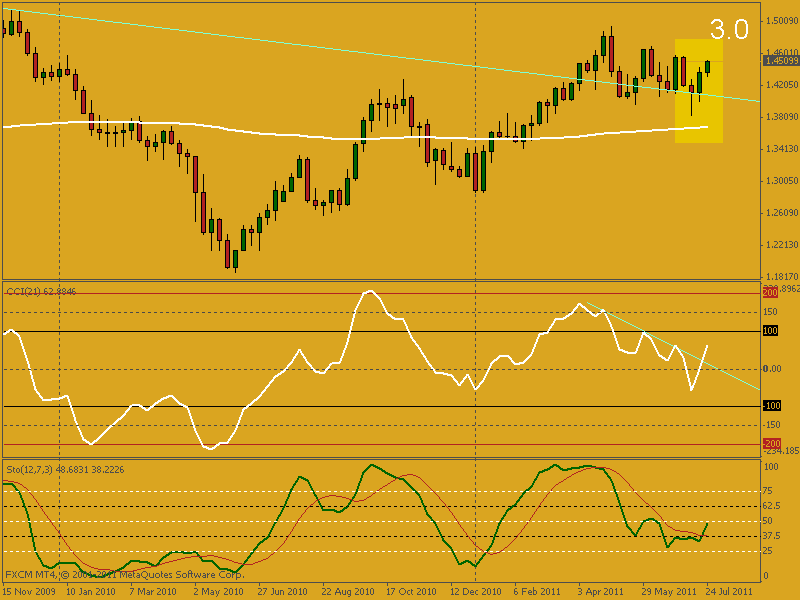Click the "3.0" text label on chart
This screenshot has height=600, width=800.
pos(729,30)
